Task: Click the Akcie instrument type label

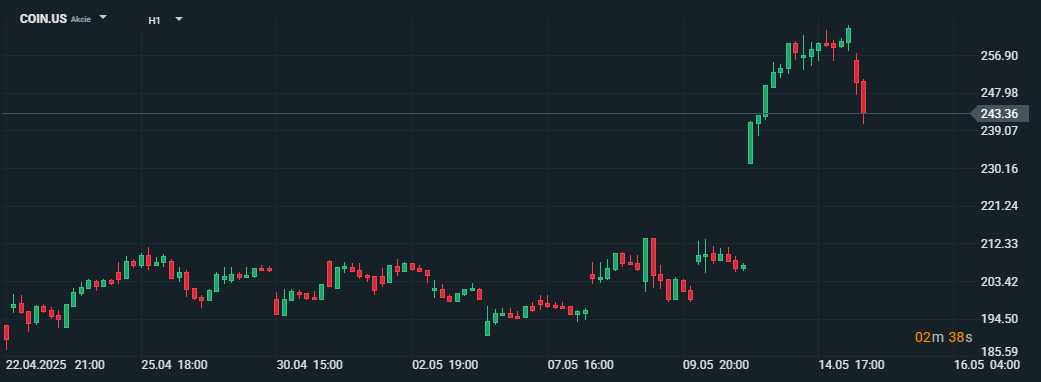Action: pos(81,19)
